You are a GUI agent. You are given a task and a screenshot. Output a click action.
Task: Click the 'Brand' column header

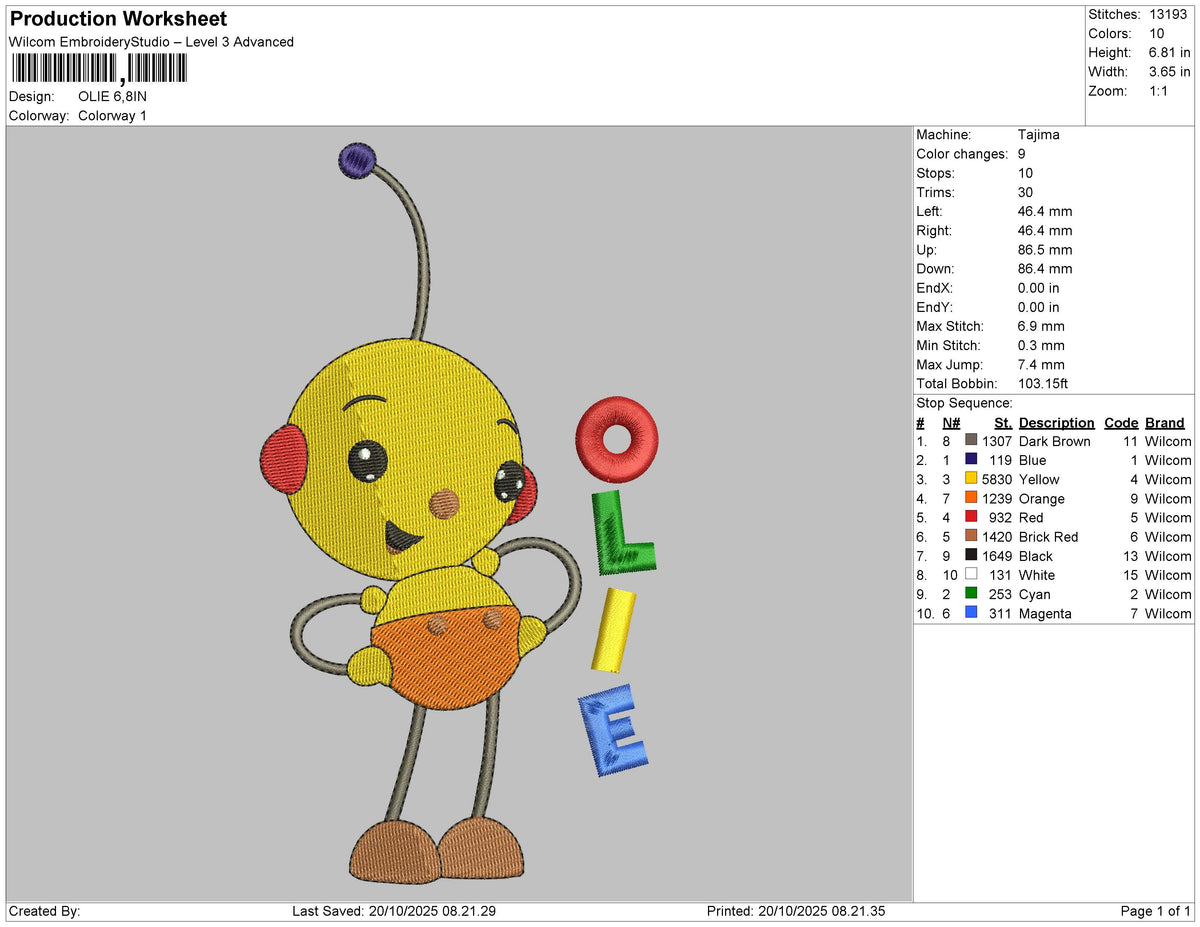point(1164,423)
